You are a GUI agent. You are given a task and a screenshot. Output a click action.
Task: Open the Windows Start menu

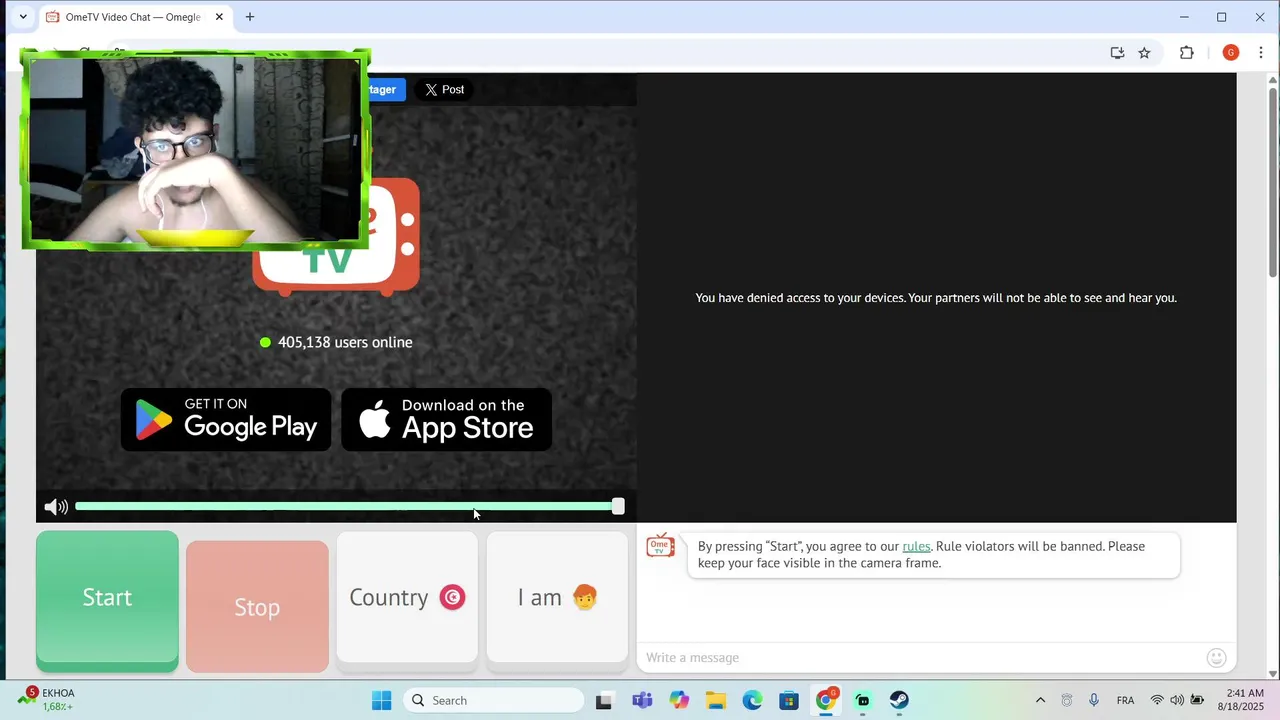pos(382,700)
